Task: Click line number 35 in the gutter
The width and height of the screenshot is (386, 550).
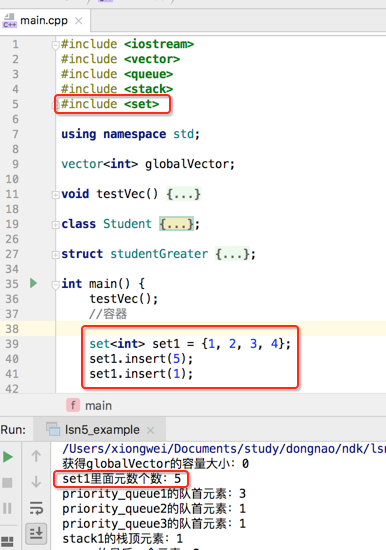Action: coord(12,284)
